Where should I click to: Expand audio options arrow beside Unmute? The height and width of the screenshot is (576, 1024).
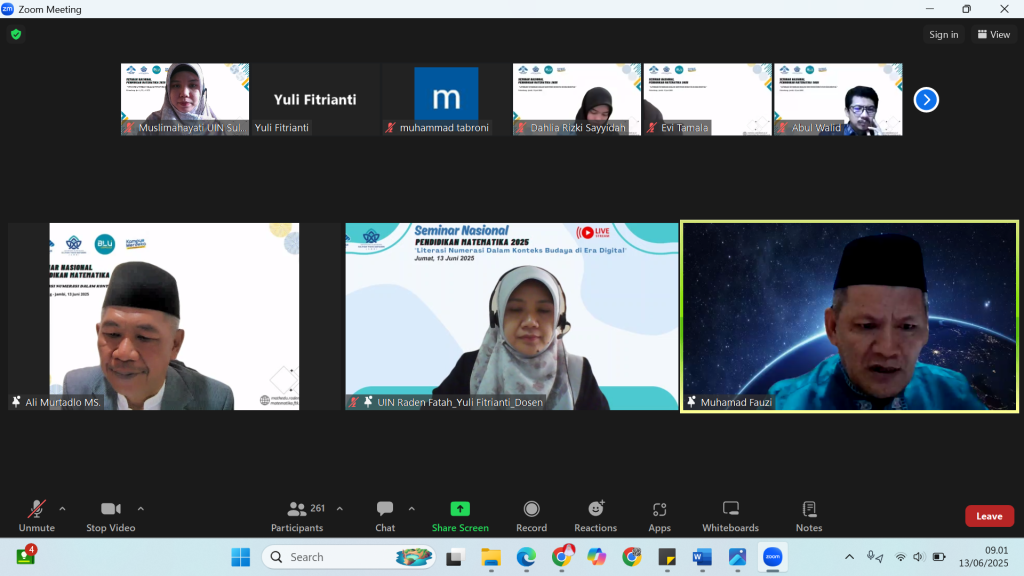(x=62, y=508)
